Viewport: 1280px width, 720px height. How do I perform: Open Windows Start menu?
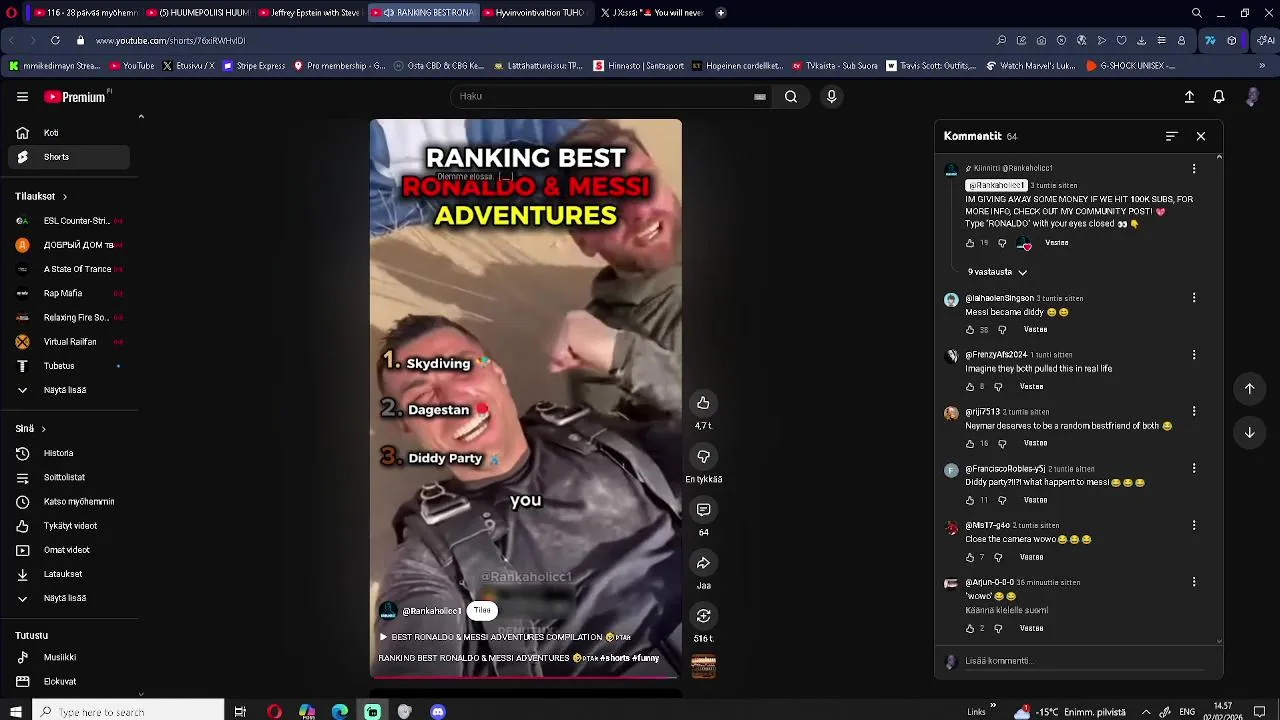[15, 712]
